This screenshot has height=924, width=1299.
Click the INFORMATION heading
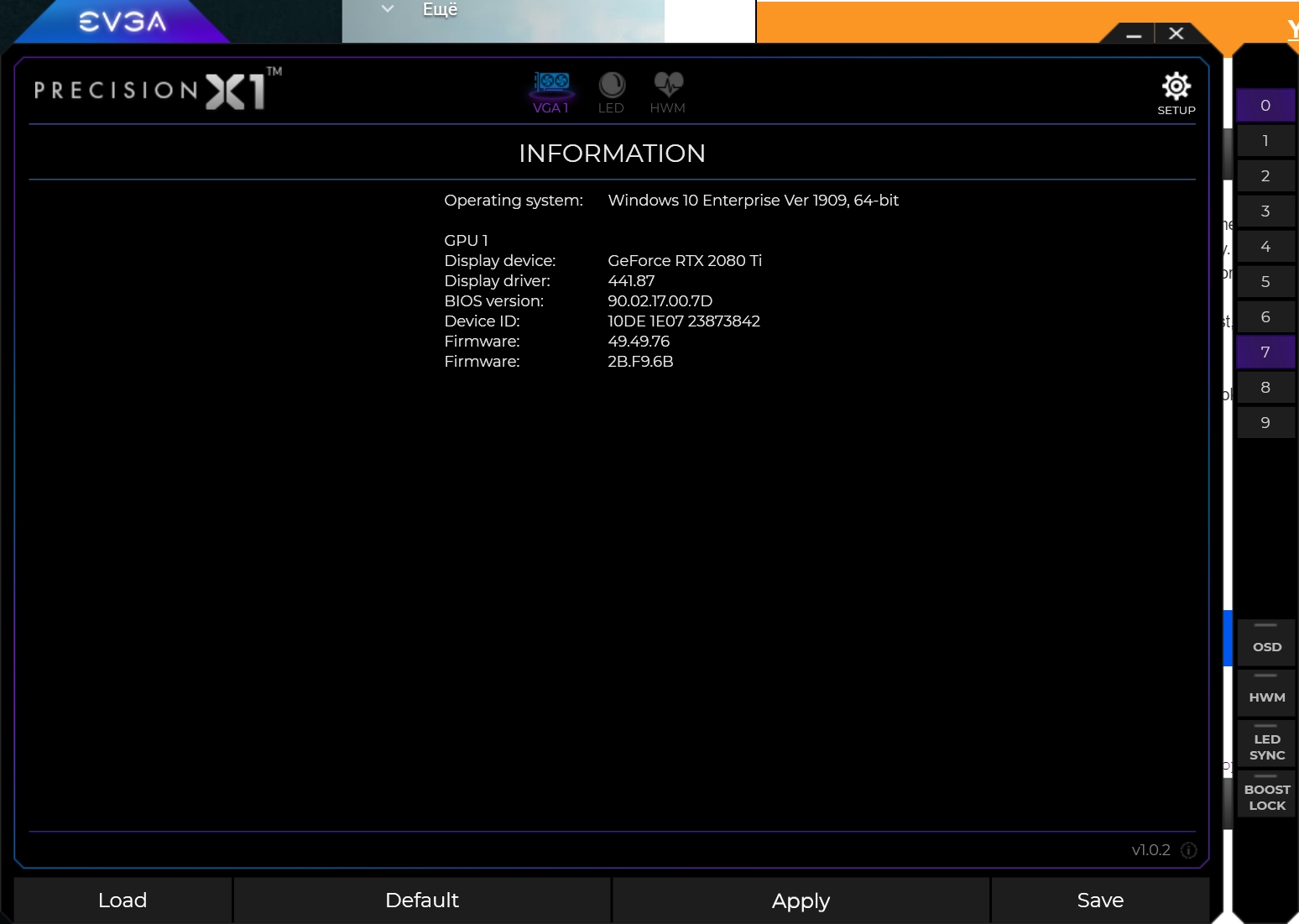point(612,154)
